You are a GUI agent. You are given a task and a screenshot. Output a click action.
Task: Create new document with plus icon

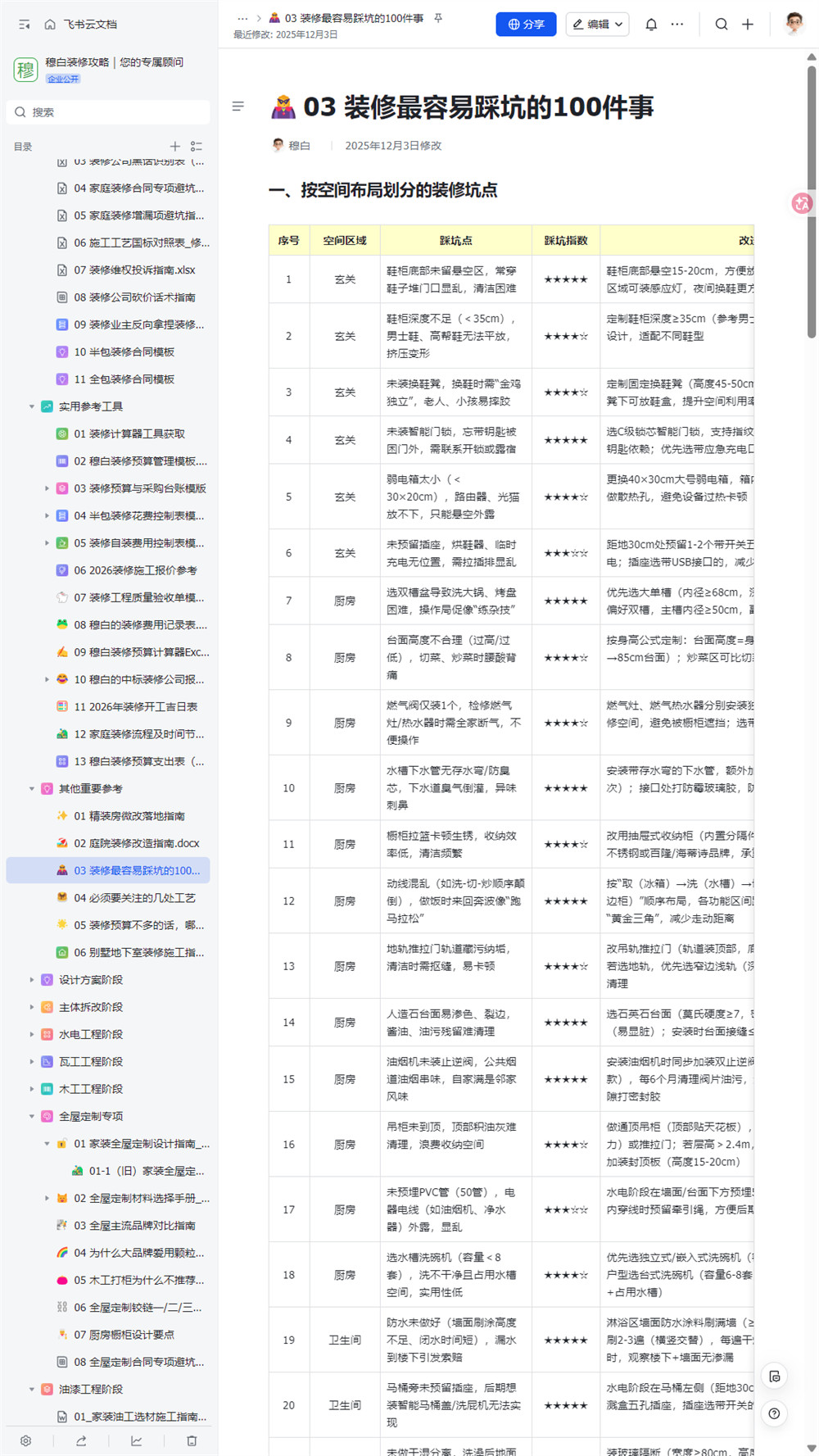[x=748, y=25]
